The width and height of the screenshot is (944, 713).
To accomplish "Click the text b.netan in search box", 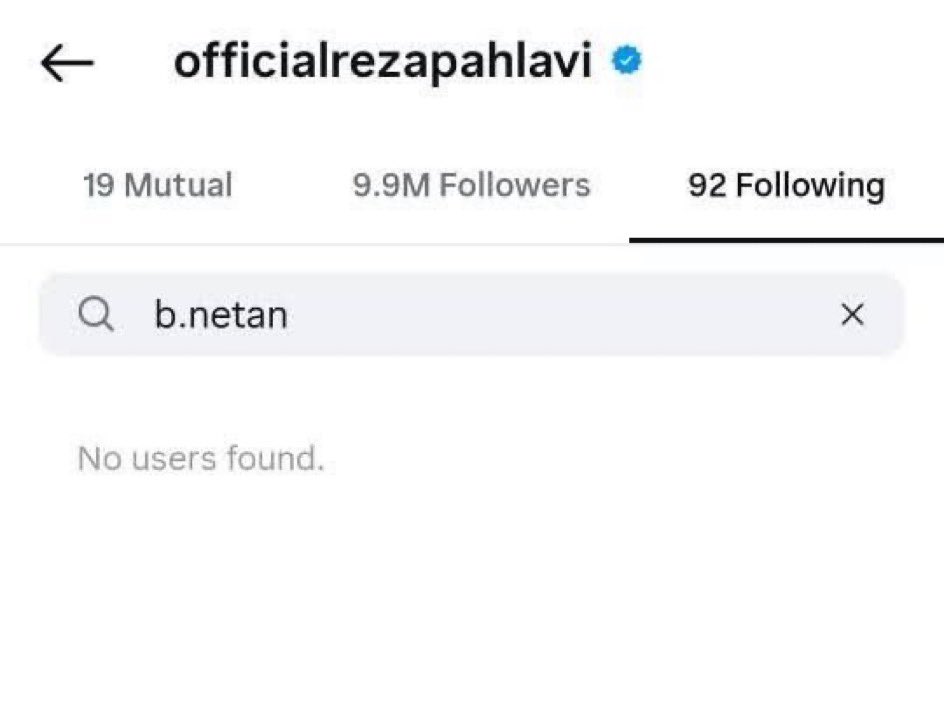I will 221,315.
